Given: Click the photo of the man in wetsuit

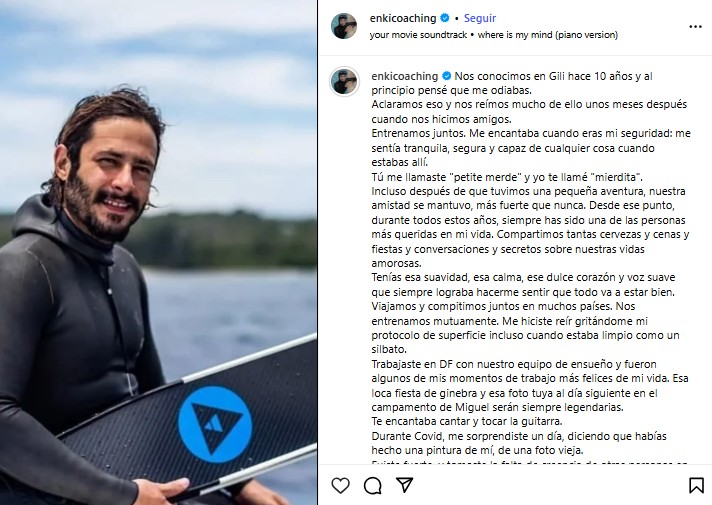Looking at the screenshot, I should point(158,252).
